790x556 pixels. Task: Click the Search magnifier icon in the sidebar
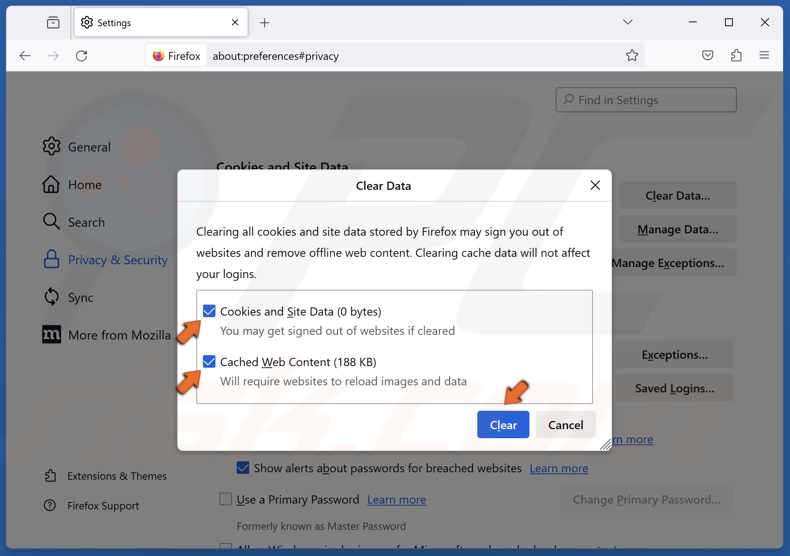[51, 221]
